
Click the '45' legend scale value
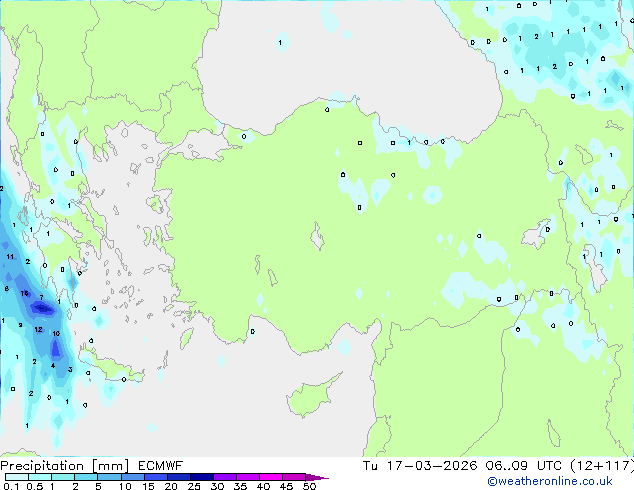pos(286,486)
